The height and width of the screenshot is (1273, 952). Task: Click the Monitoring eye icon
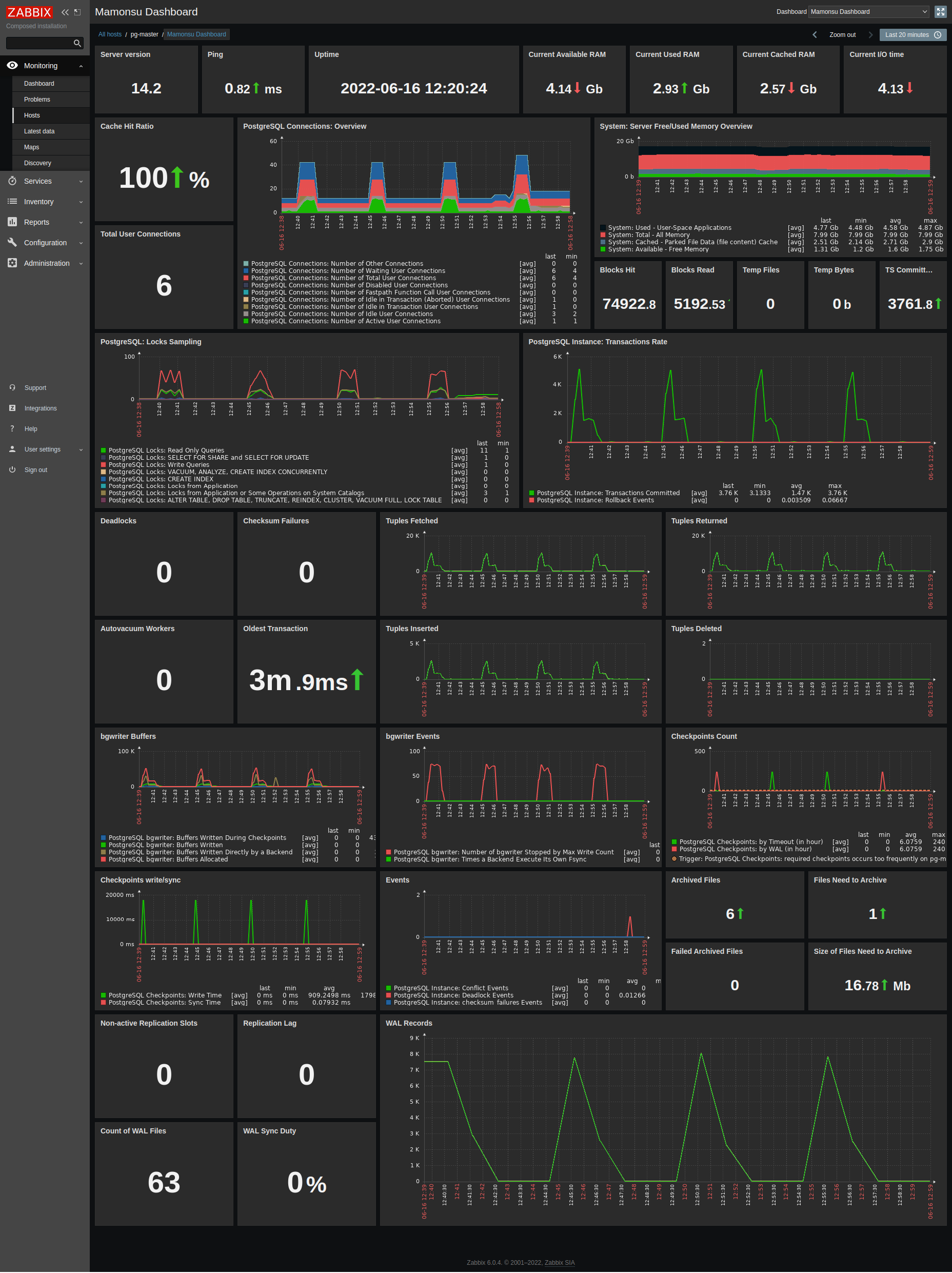tap(12, 66)
